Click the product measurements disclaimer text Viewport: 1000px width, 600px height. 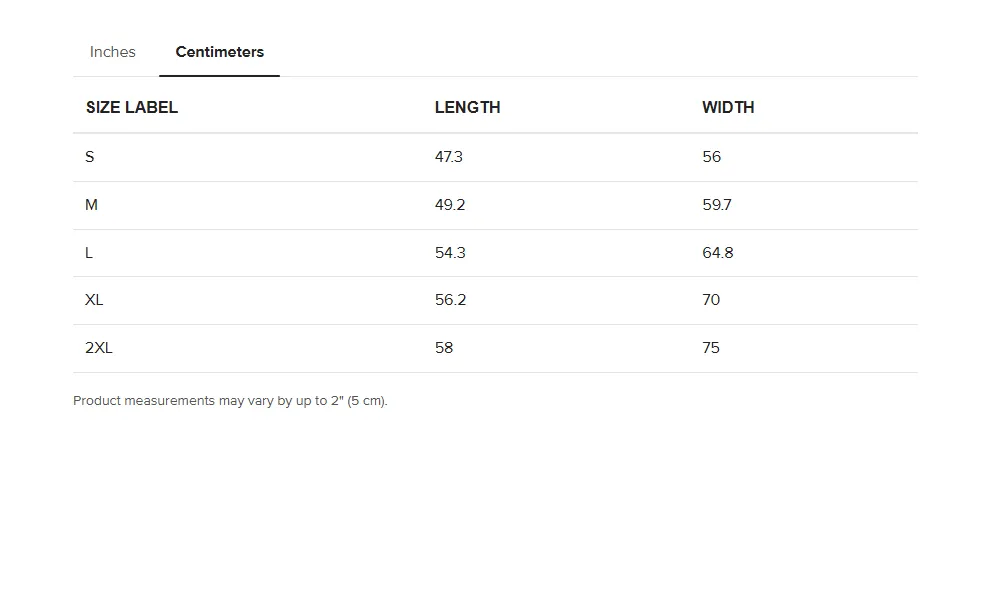230,401
